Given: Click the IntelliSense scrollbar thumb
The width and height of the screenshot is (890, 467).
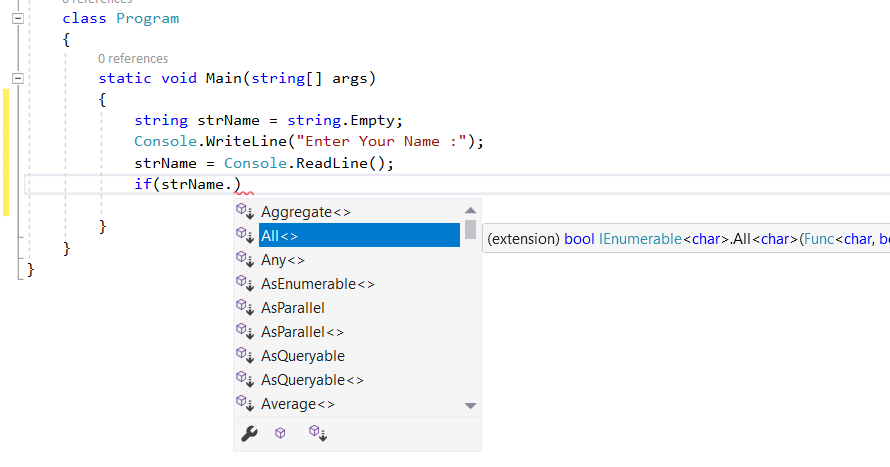Looking at the screenshot, I should pyautogui.click(x=470, y=229).
